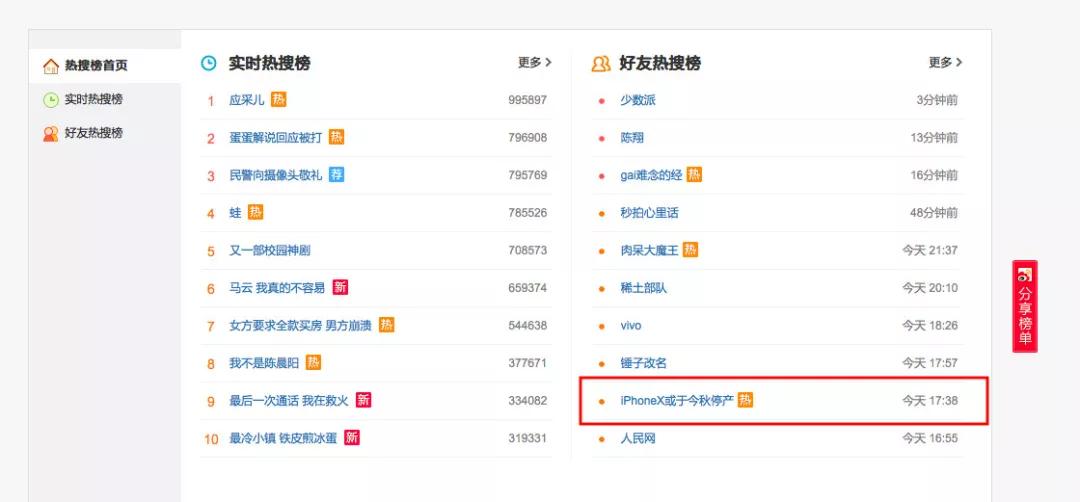Open the 蛋蛋解说回应被打 topic
1080x502 pixels.
point(276,138)
